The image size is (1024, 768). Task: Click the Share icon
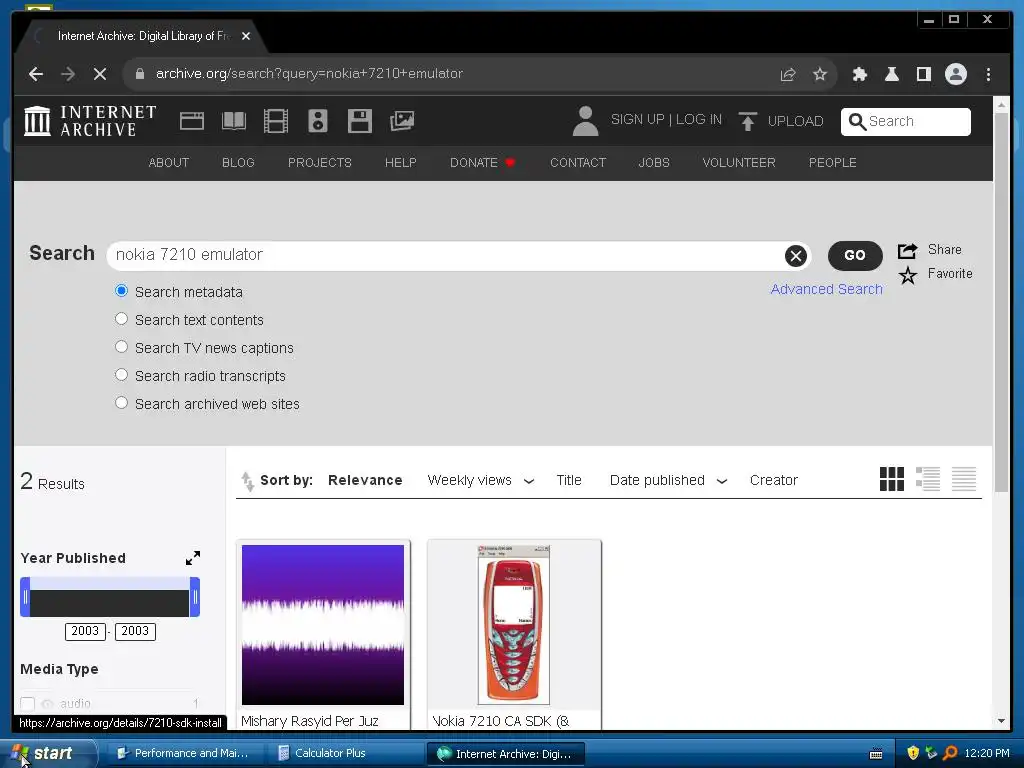click(907, 250)
